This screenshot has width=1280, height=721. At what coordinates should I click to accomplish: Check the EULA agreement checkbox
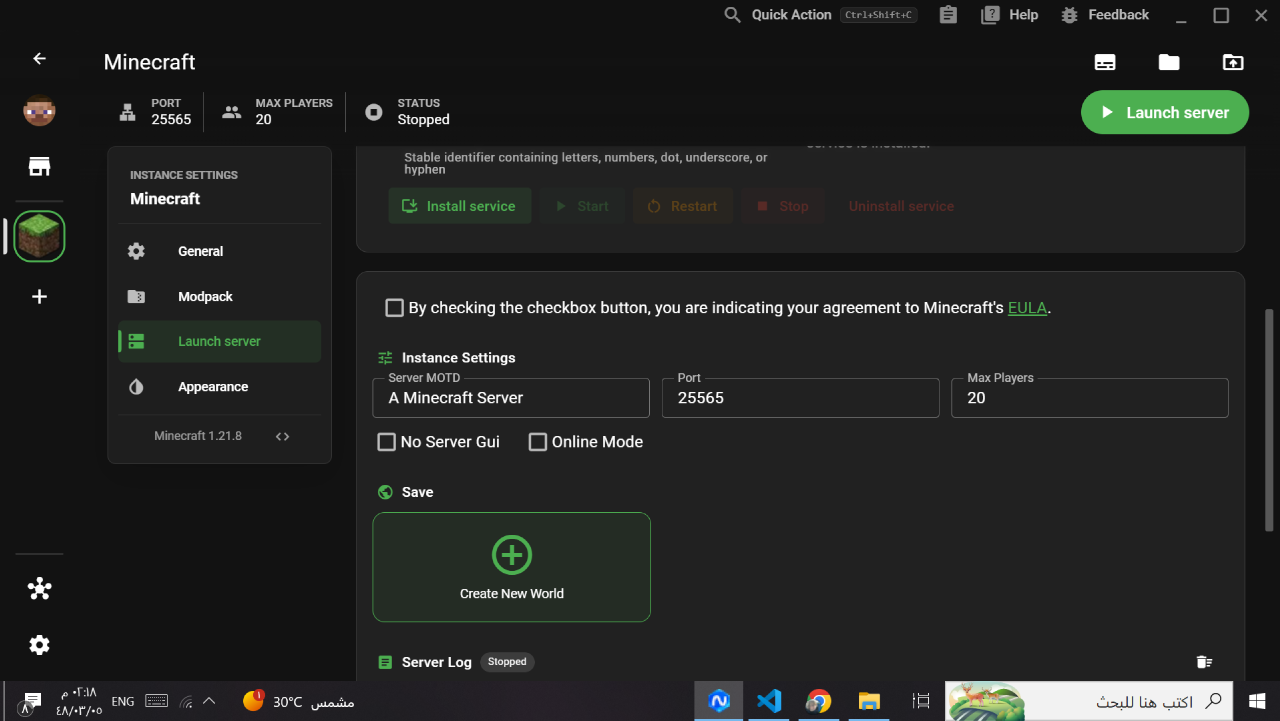(394, 308)
